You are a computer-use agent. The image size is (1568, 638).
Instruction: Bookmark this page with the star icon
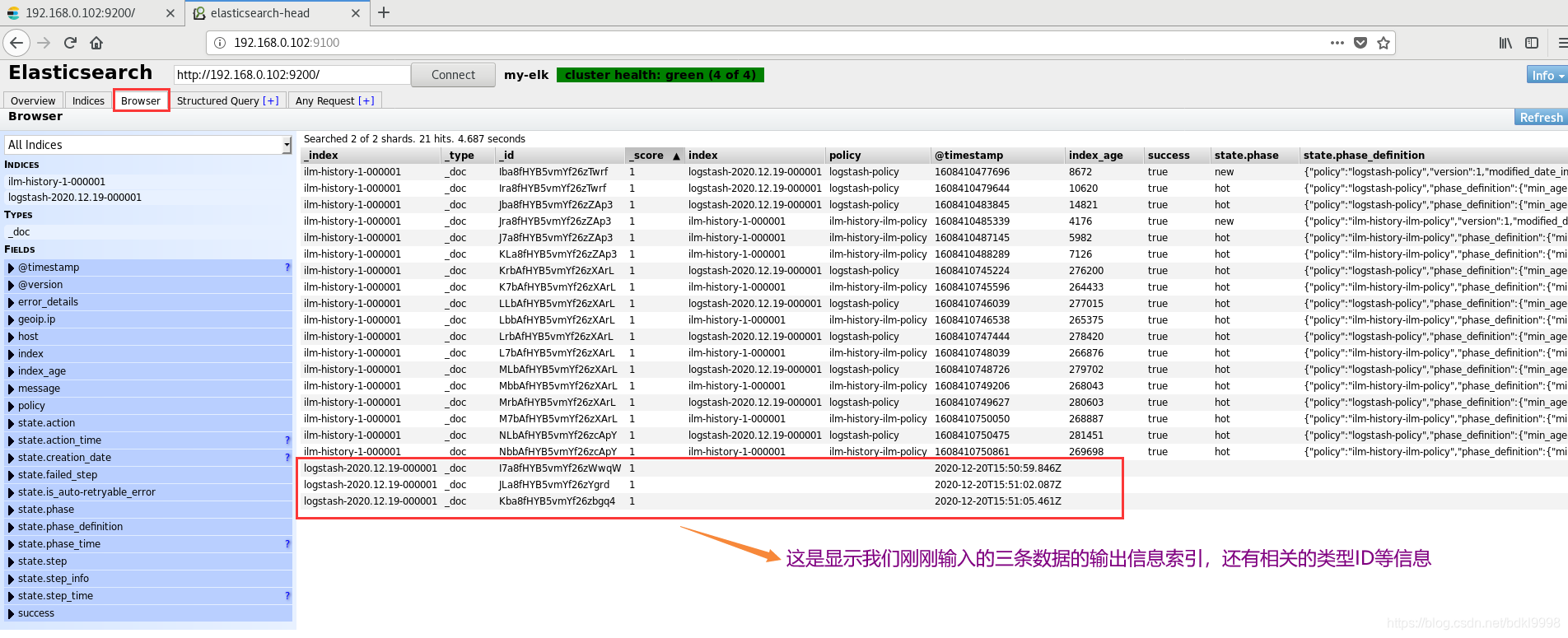tap(1384, 43)
